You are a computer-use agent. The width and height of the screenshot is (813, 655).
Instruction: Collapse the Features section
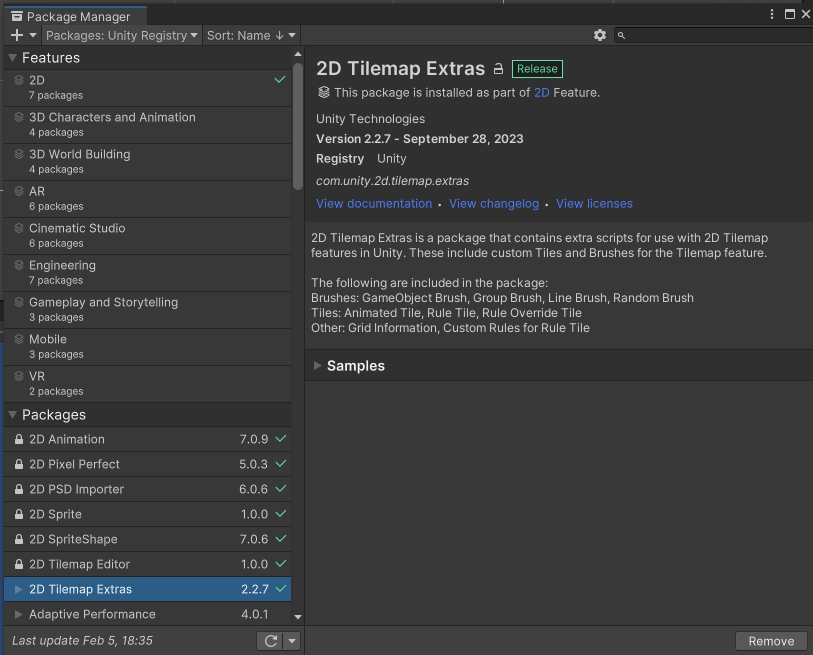[12, 58]
